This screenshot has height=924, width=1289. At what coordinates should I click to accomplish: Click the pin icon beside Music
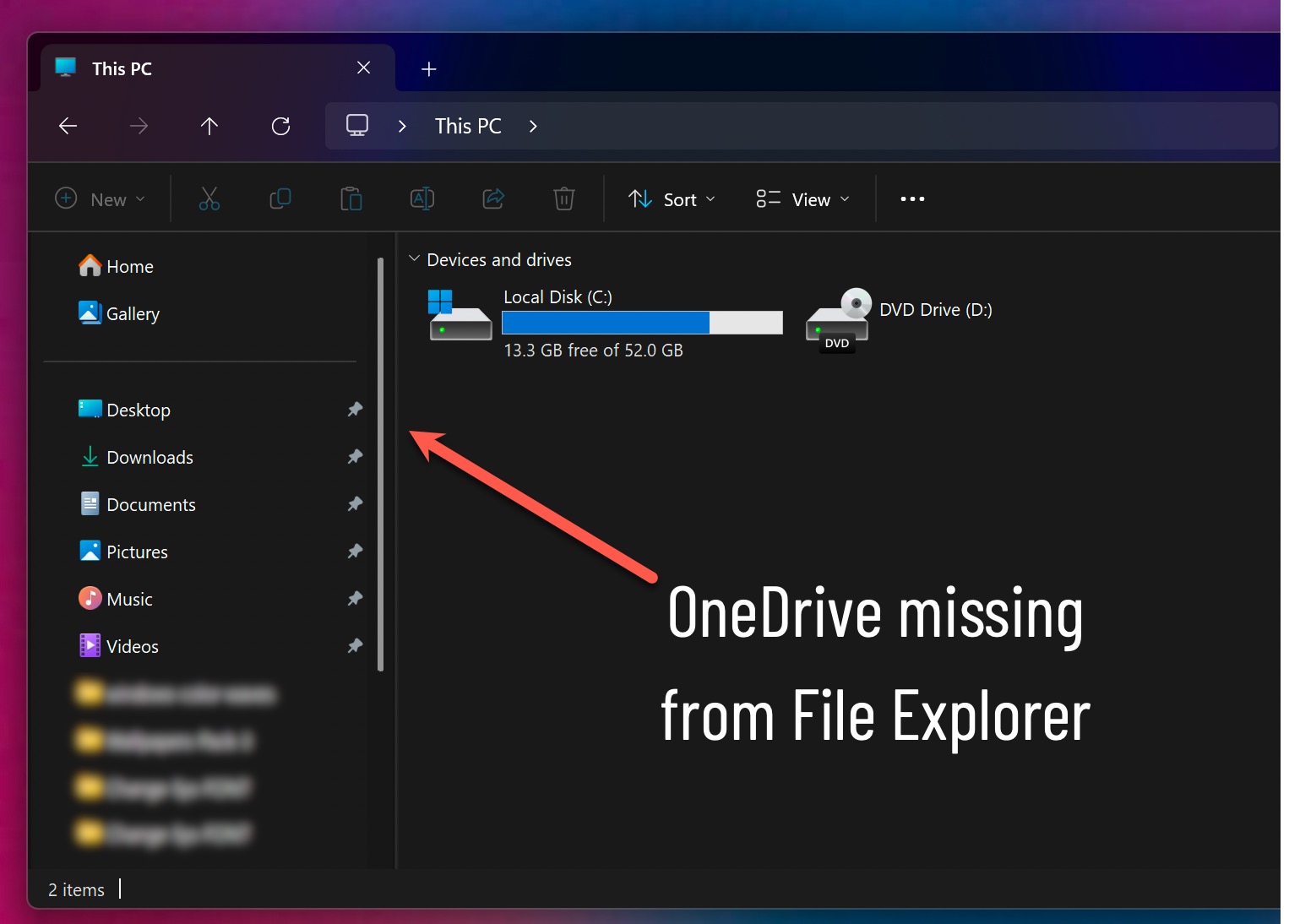tap(356, 599)
